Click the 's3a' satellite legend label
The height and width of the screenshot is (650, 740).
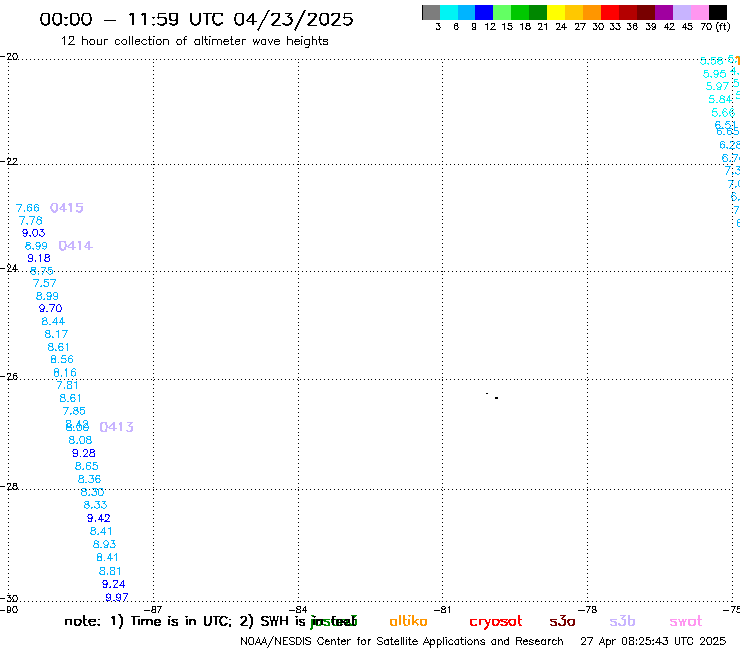tap(562, 621)
